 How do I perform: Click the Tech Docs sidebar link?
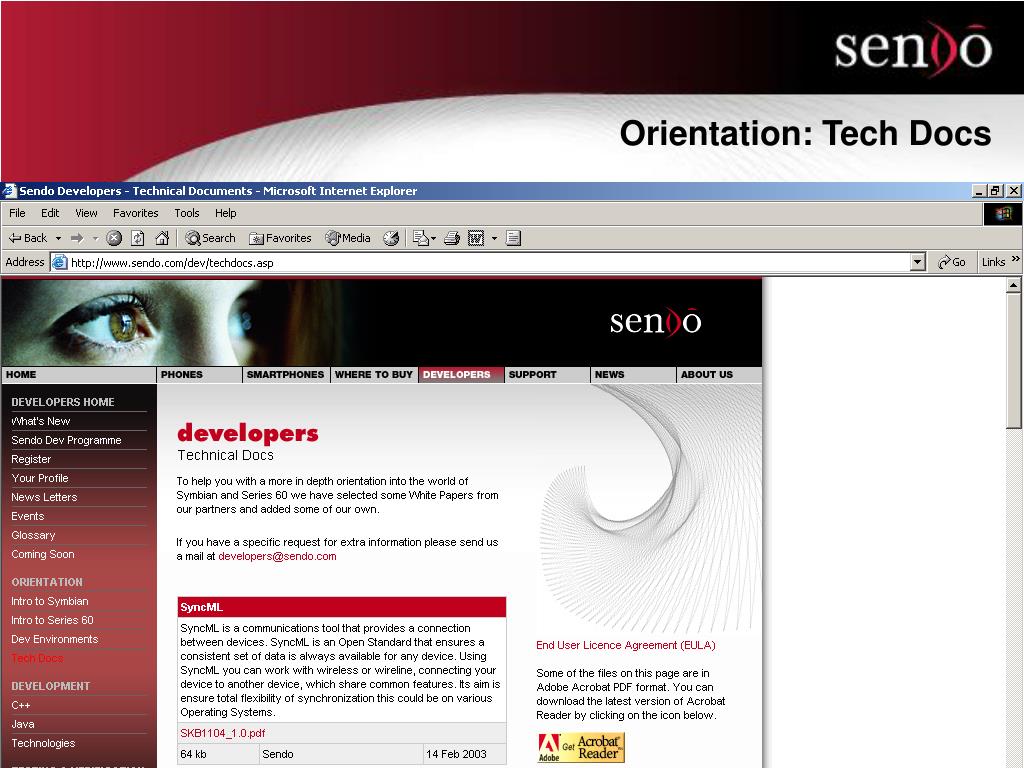pyautogui.click(x=37, y=658)
